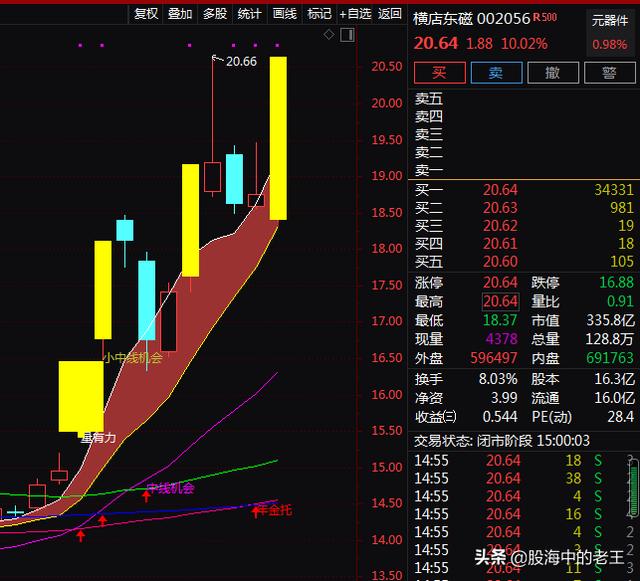The image size is (640, 581).
Task: Select the 画线 drawing tool
Action: click(x=285, y=13)
